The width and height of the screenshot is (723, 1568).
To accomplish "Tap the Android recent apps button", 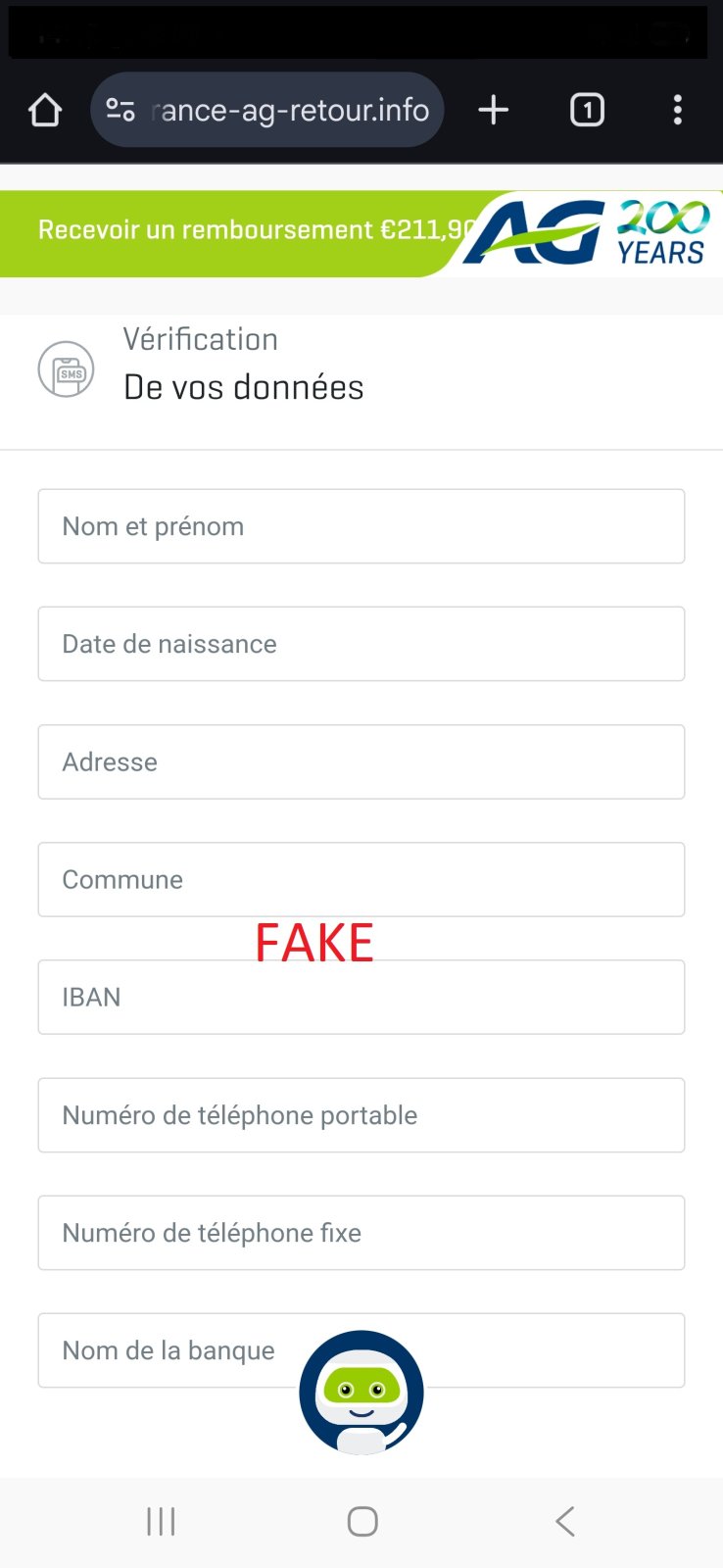I will pos(161,1521).
